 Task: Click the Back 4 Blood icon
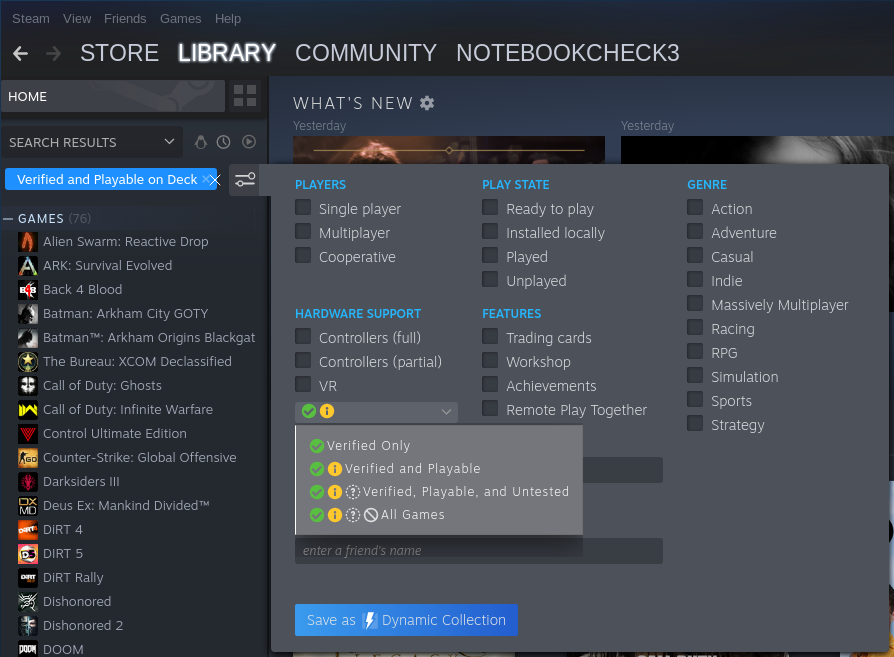[28, 290]
